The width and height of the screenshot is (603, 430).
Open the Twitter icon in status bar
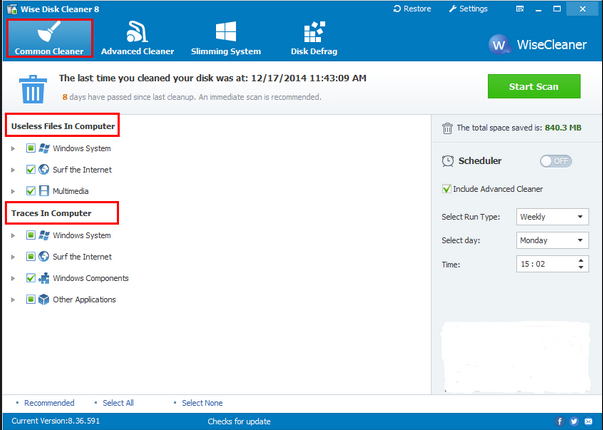(574, 422)
